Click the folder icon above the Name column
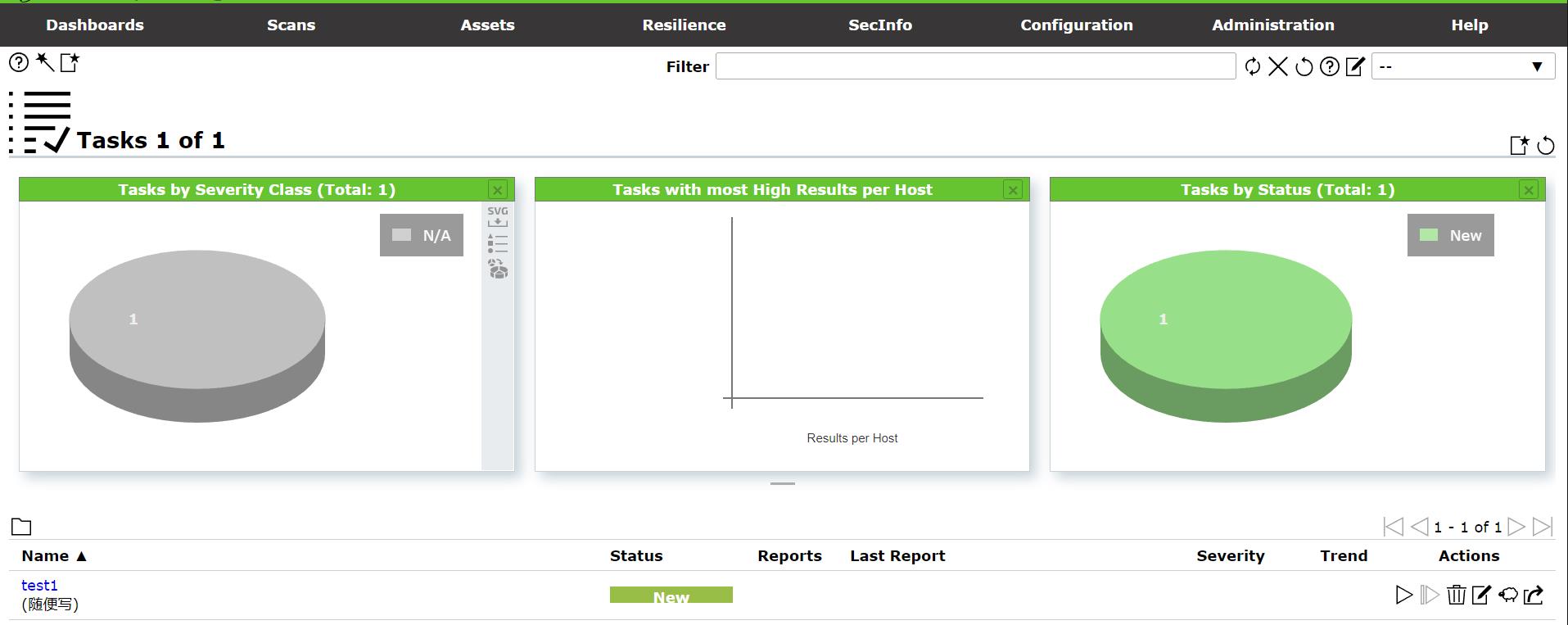Screen dimensions: 1568x625 click(21, 527)
